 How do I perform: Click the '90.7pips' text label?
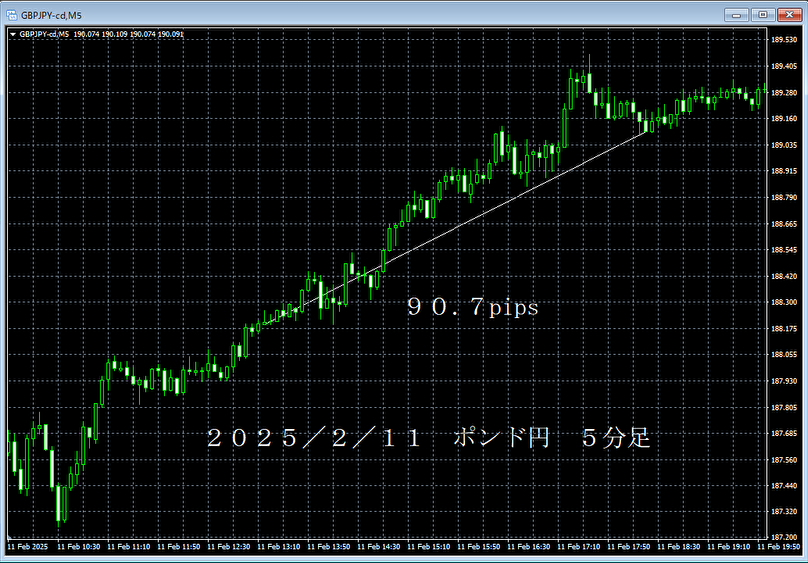coord(473,308)
